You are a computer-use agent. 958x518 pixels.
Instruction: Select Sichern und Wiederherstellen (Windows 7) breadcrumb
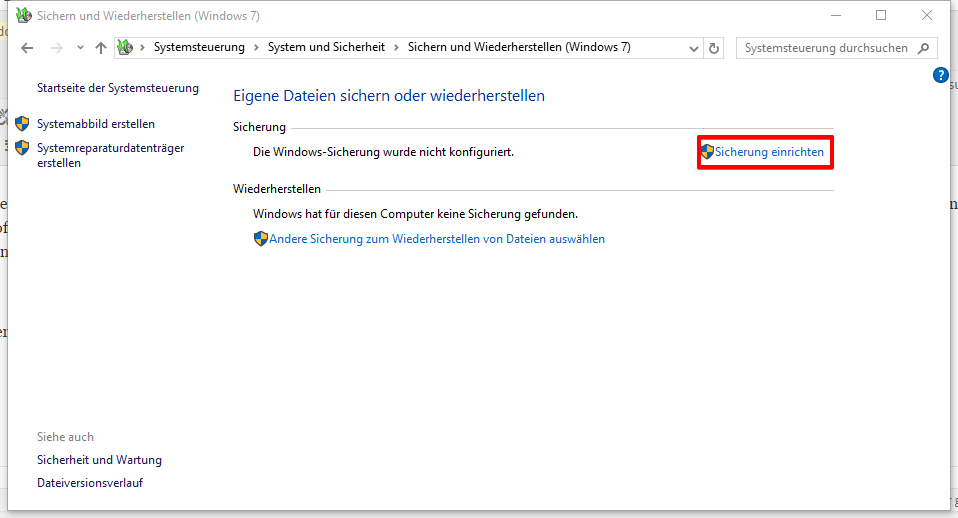click(x=519, y=47)
